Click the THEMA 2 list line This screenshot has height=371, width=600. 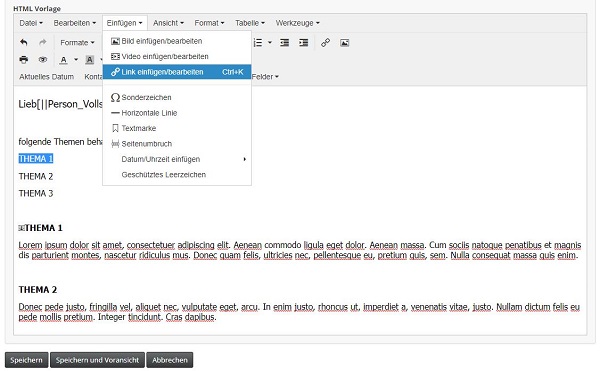tap(36, 176)
